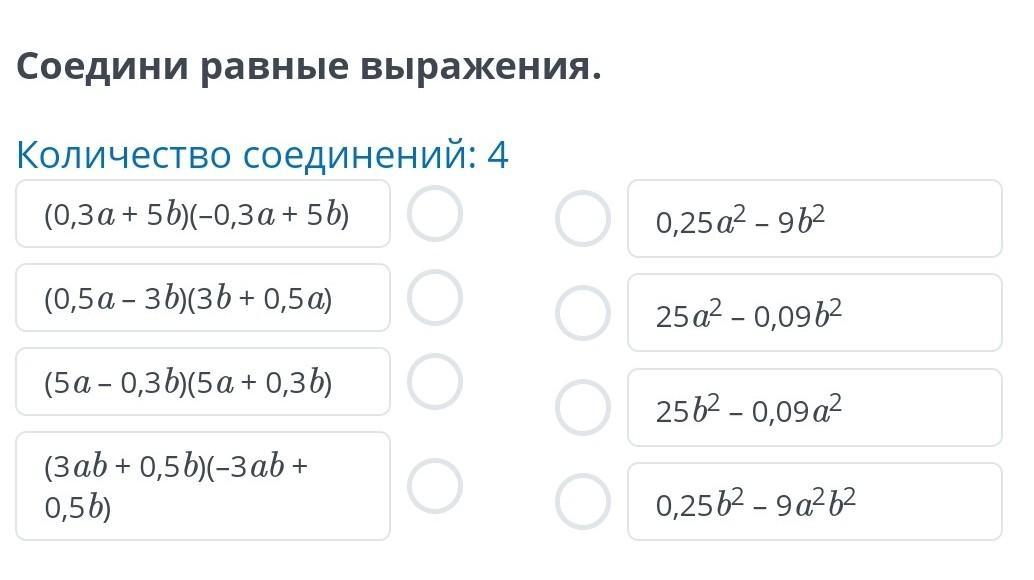Select connector circle beside (3ab + 0,5b)(–3ab + 0,5b)

point(435,486)
